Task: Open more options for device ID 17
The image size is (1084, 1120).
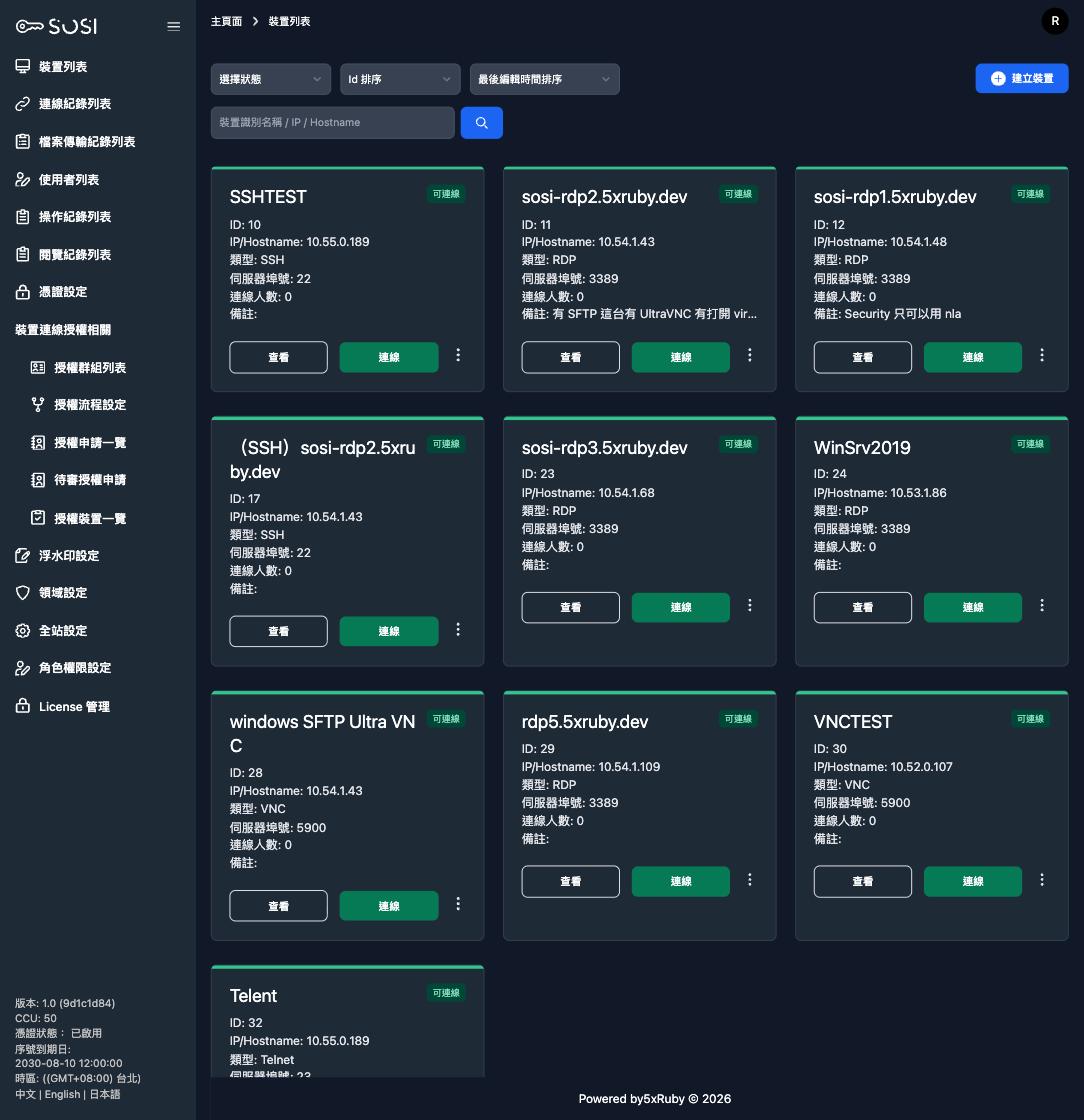Action: (458, 629)
